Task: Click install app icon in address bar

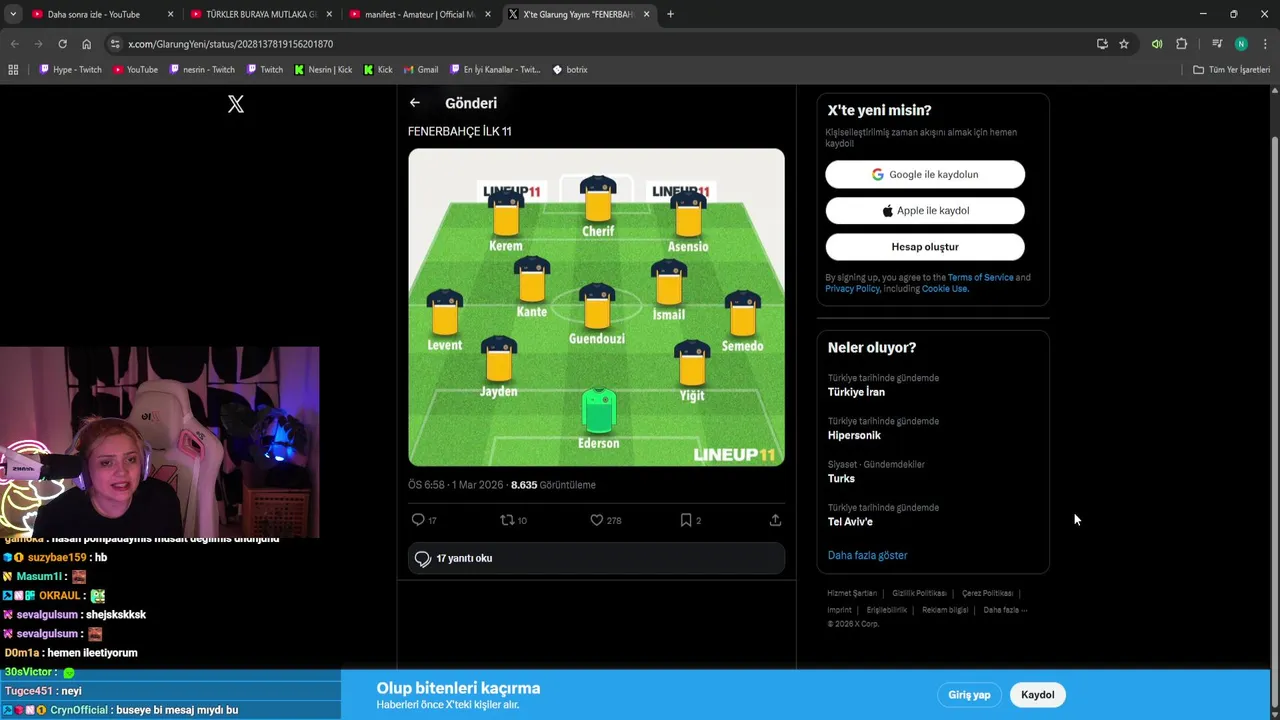Action: click(1102, 44)
